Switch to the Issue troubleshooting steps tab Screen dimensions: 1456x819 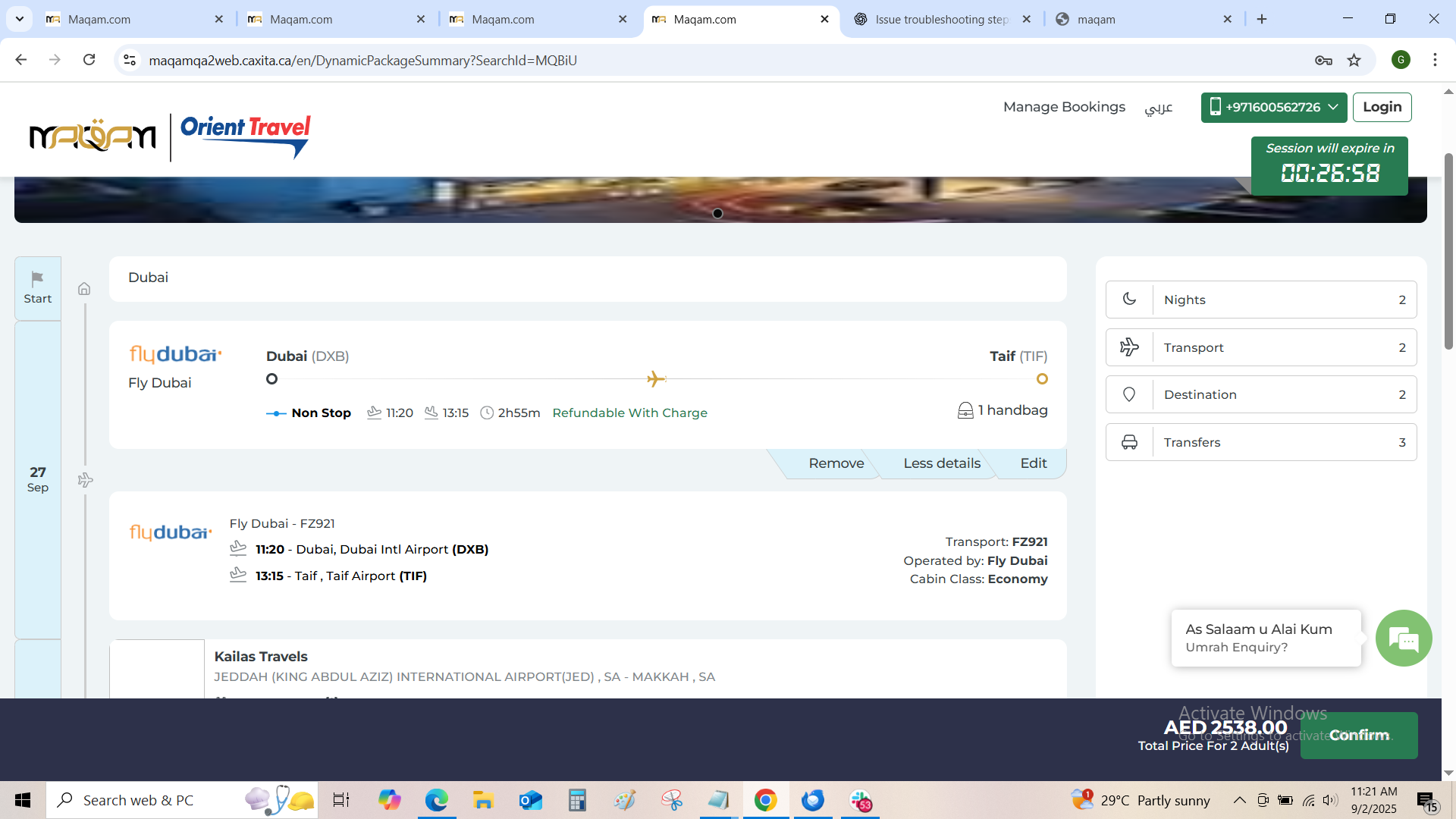(x=940, y=20)
